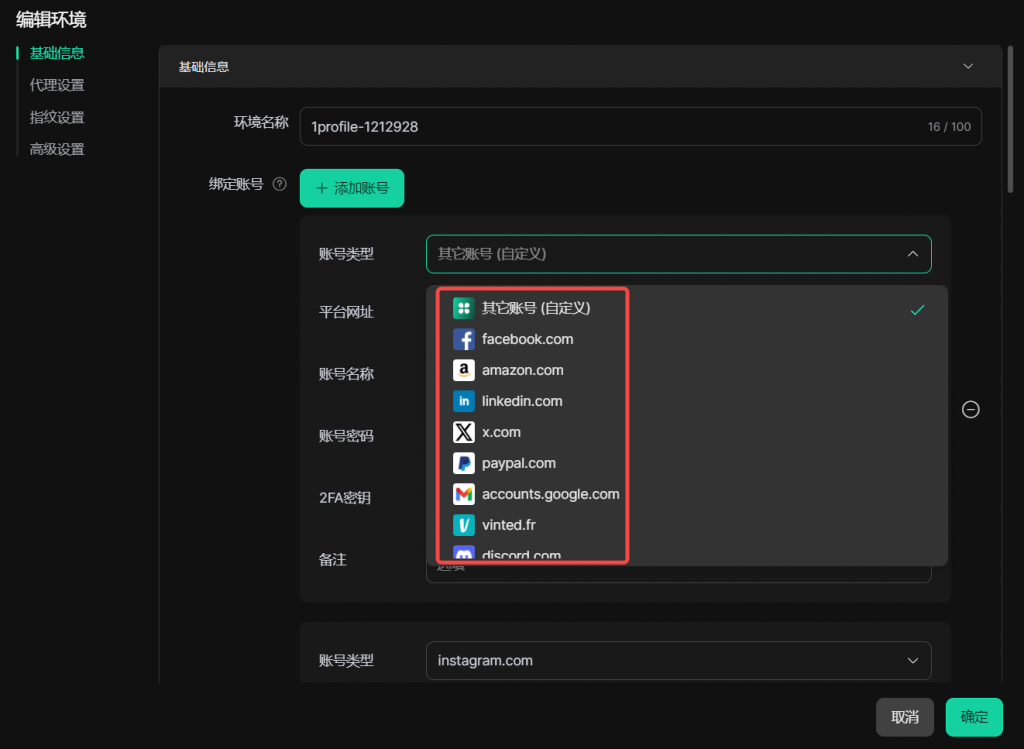This screenshot has height=749, width=1024.
Task: Collapse the 基础信息 section chevron
Action: [x=967, y=66]
